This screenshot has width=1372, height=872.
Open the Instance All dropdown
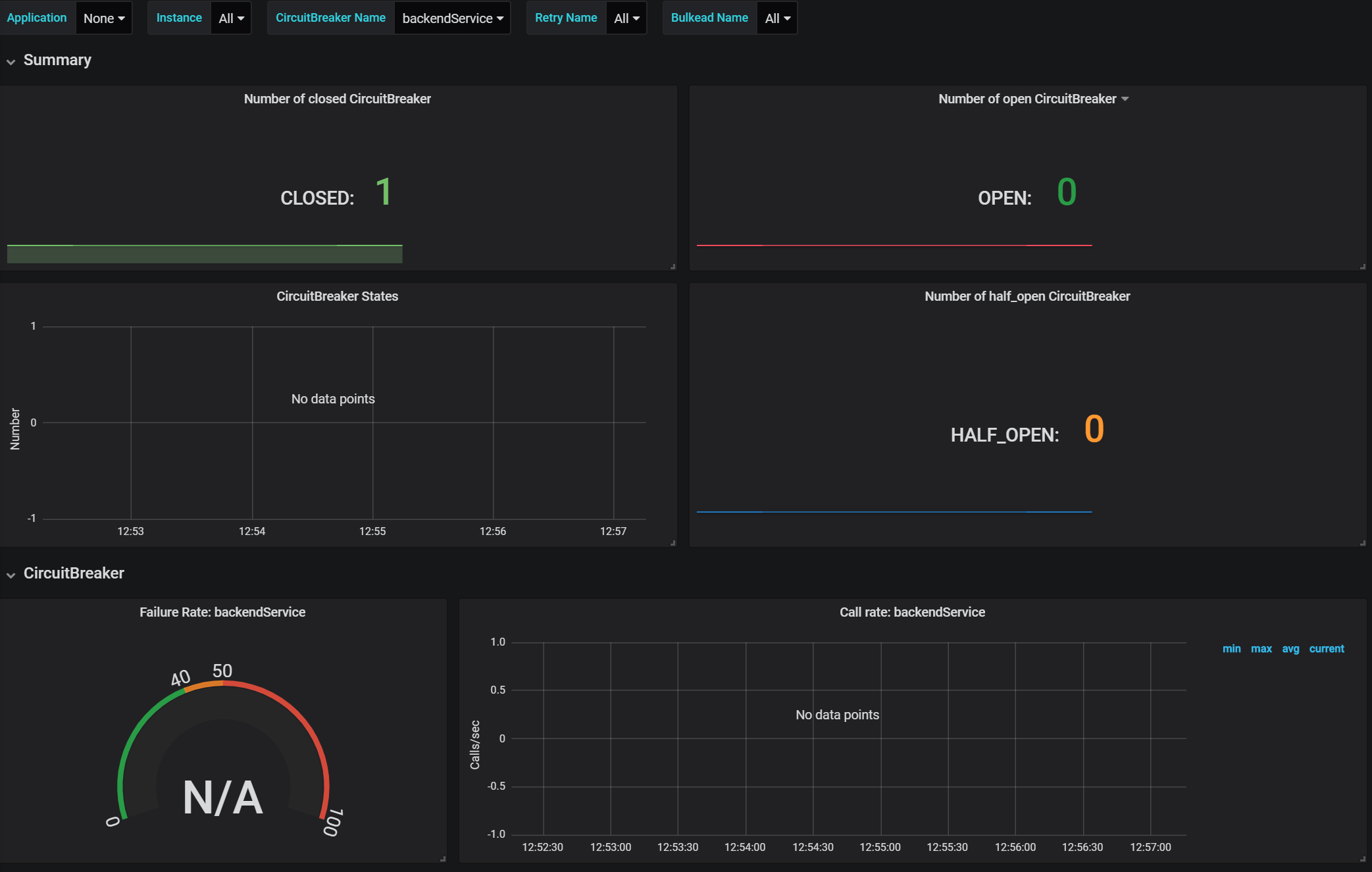231,18
